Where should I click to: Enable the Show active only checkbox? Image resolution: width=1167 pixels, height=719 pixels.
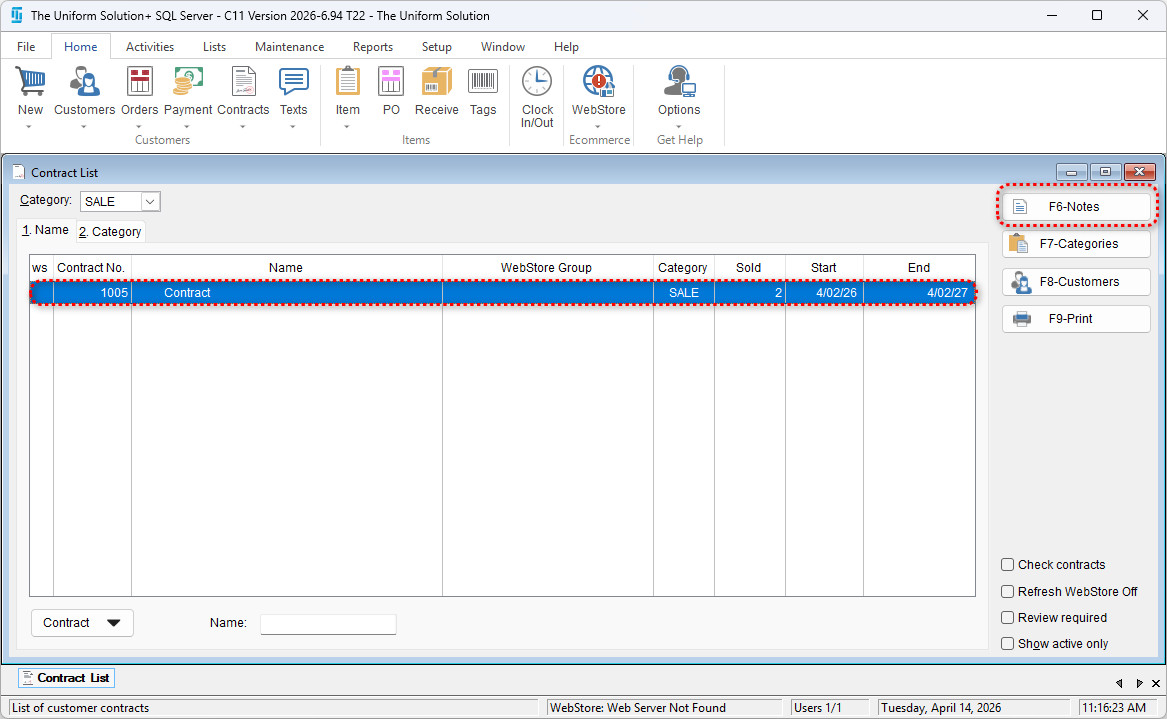point(1008,644)
